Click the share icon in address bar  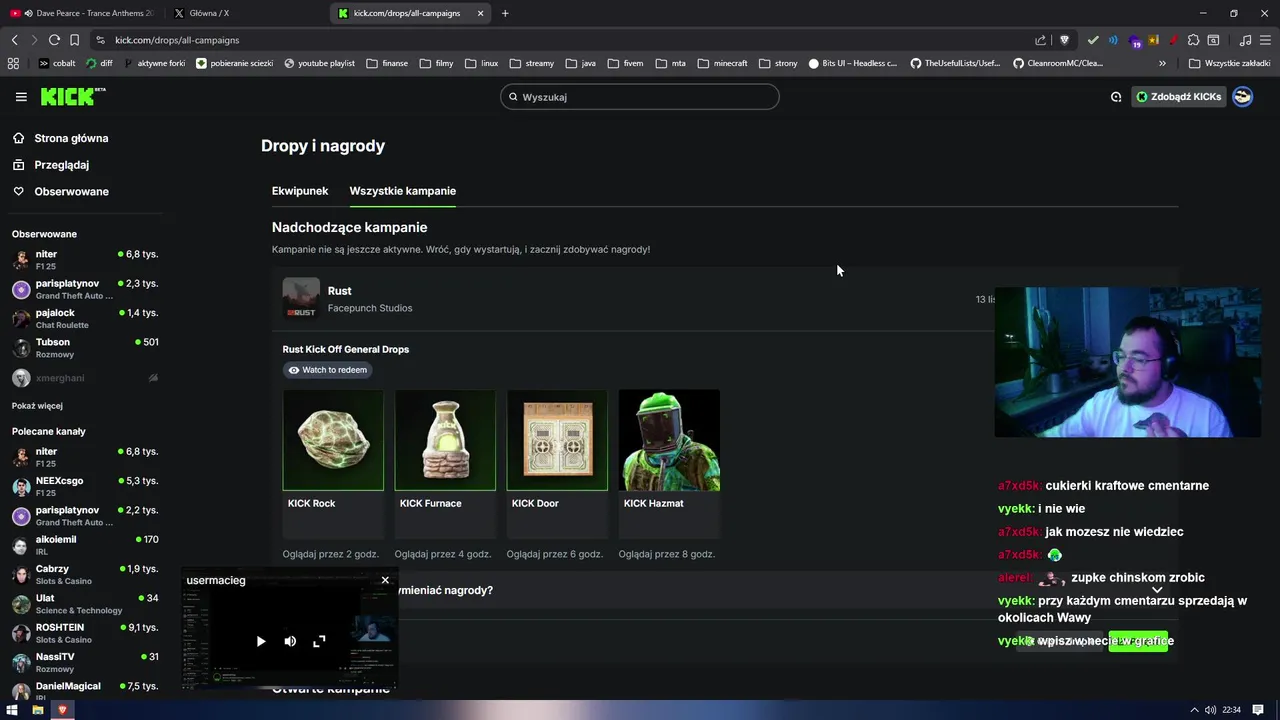[x=1040, y=40]
